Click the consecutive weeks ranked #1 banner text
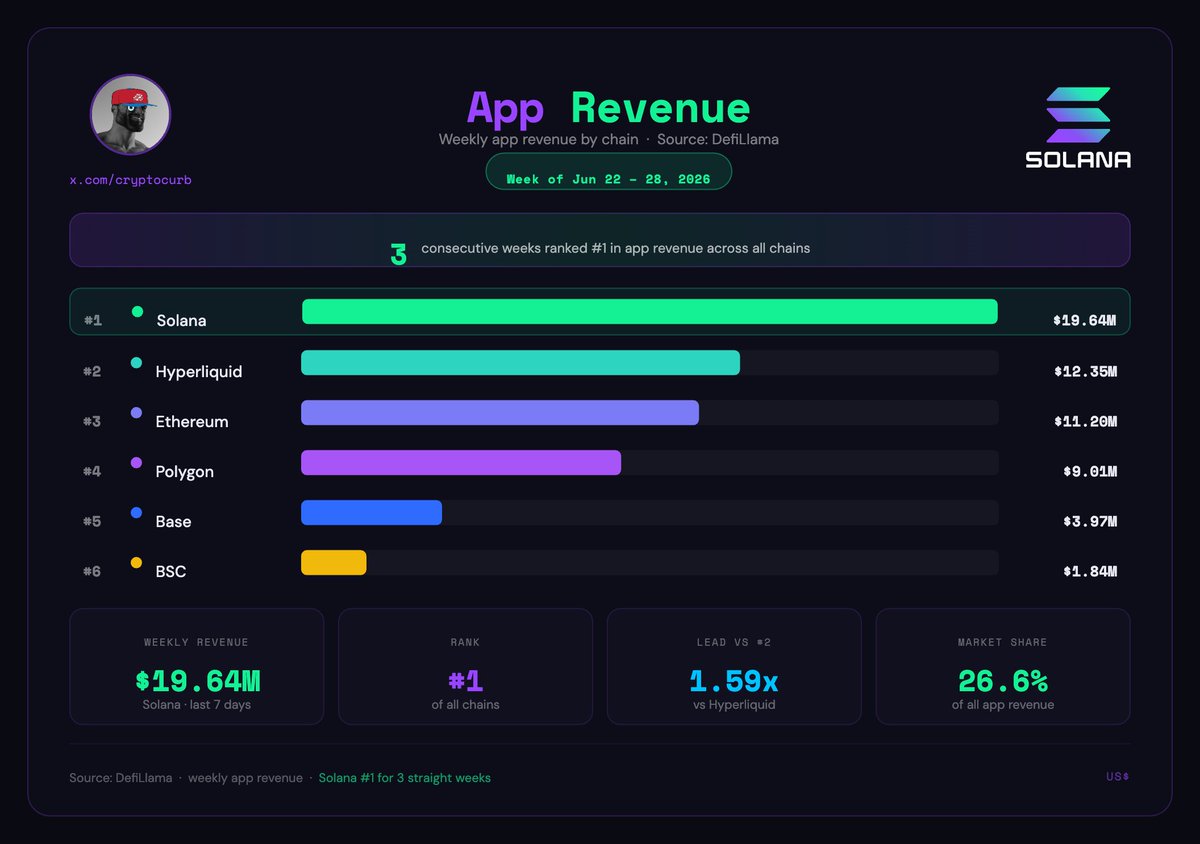Viewport: 1200px width, 844px height. click(616, 248)
